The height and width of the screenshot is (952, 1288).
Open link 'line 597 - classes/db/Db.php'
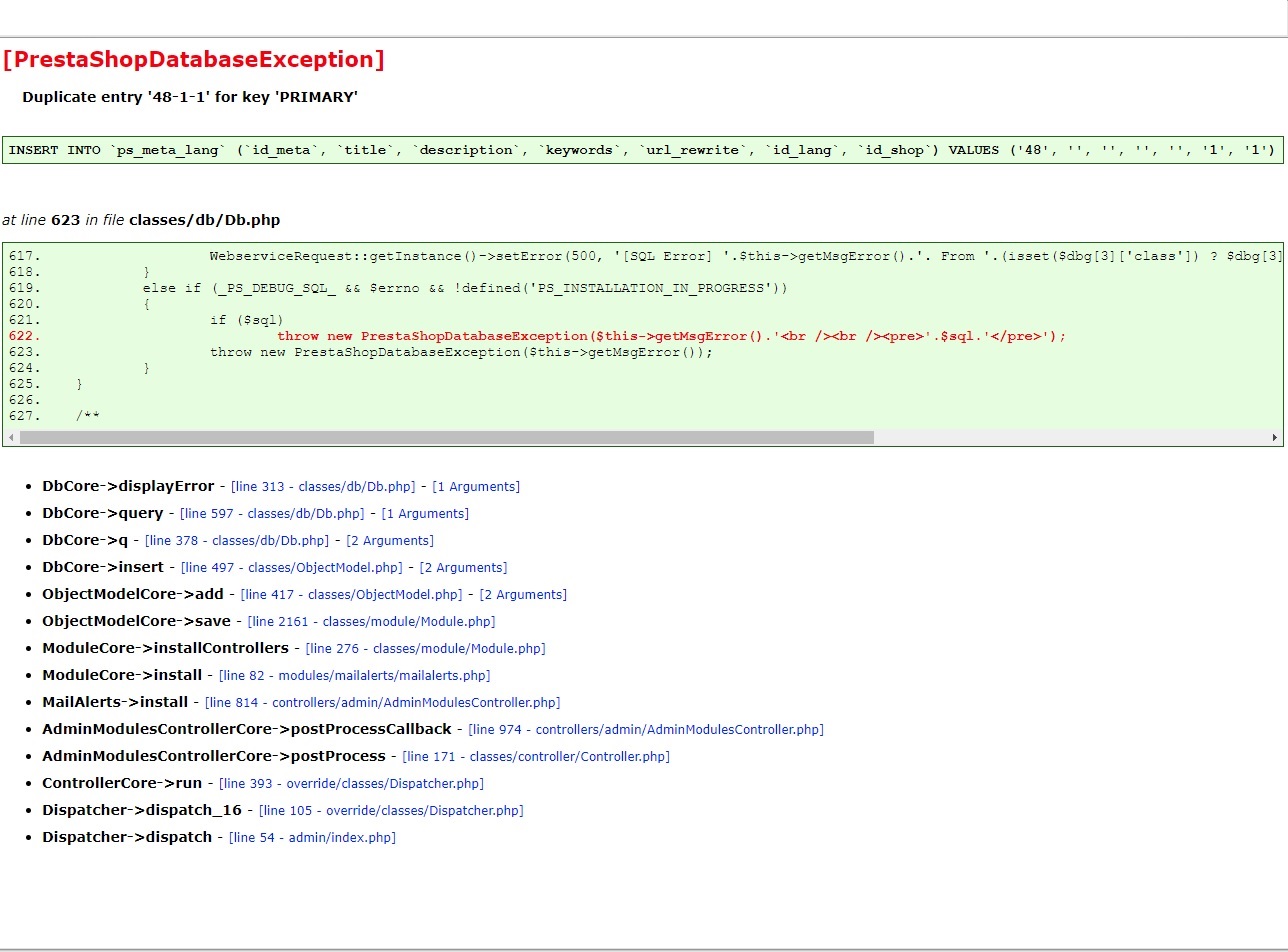272,514
